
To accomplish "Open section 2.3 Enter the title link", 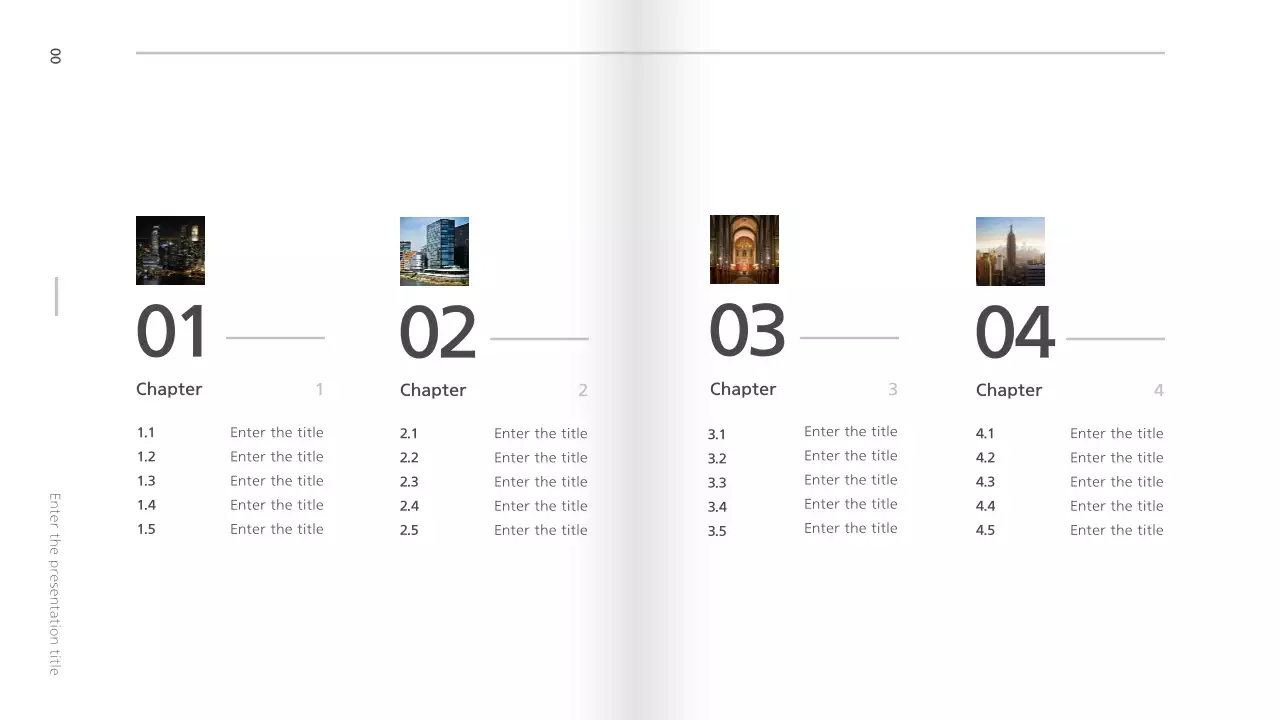I will (x=541, y=481).
